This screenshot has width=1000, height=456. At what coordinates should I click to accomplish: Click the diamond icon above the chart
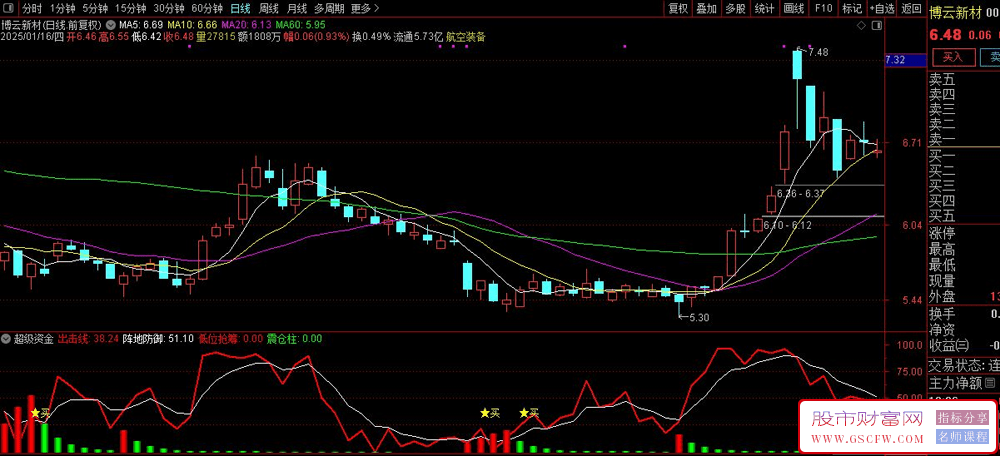861,26
